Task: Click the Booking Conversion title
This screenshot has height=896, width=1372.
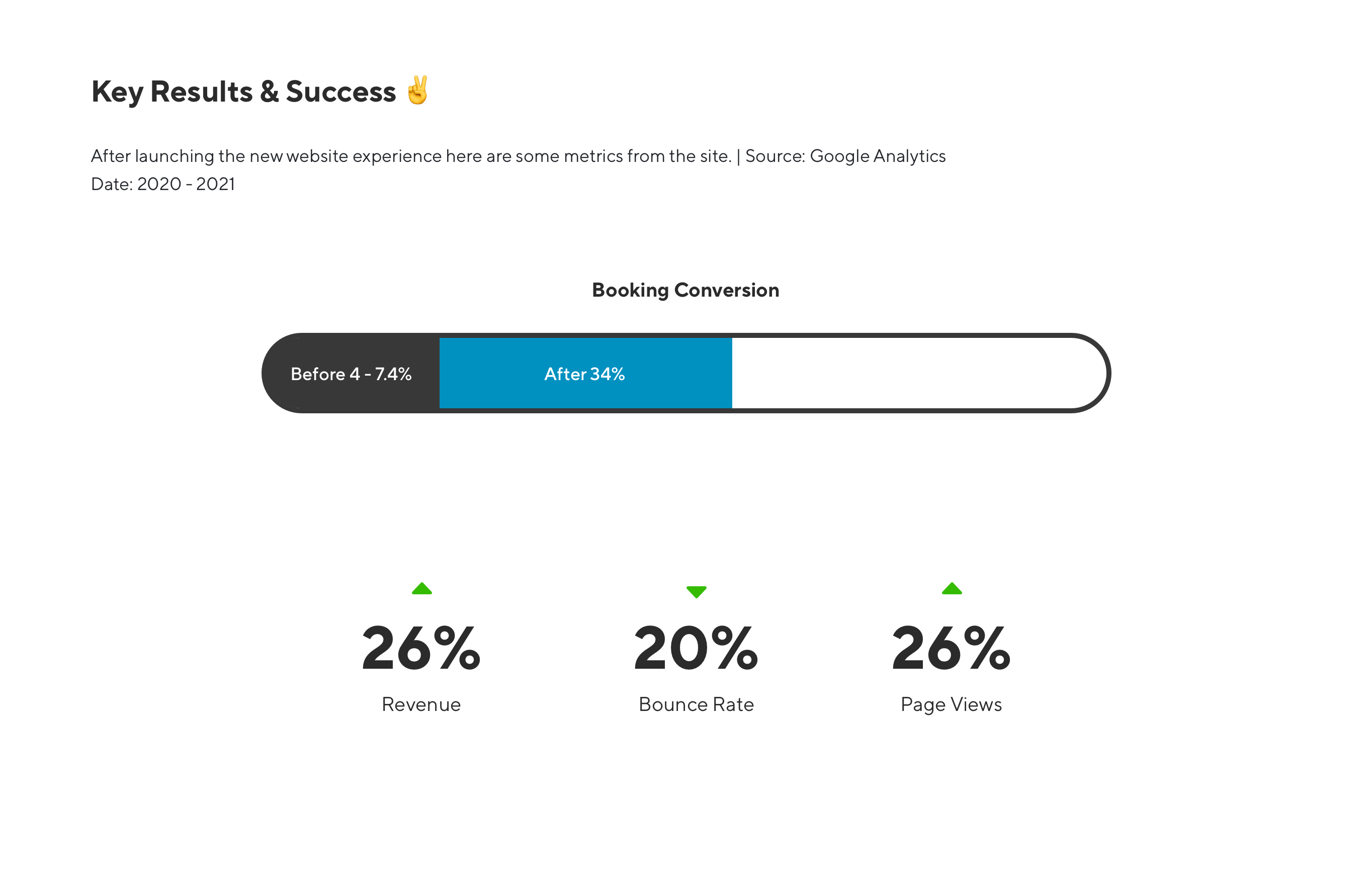Action: pyautogui.click(x=685, y=290)
